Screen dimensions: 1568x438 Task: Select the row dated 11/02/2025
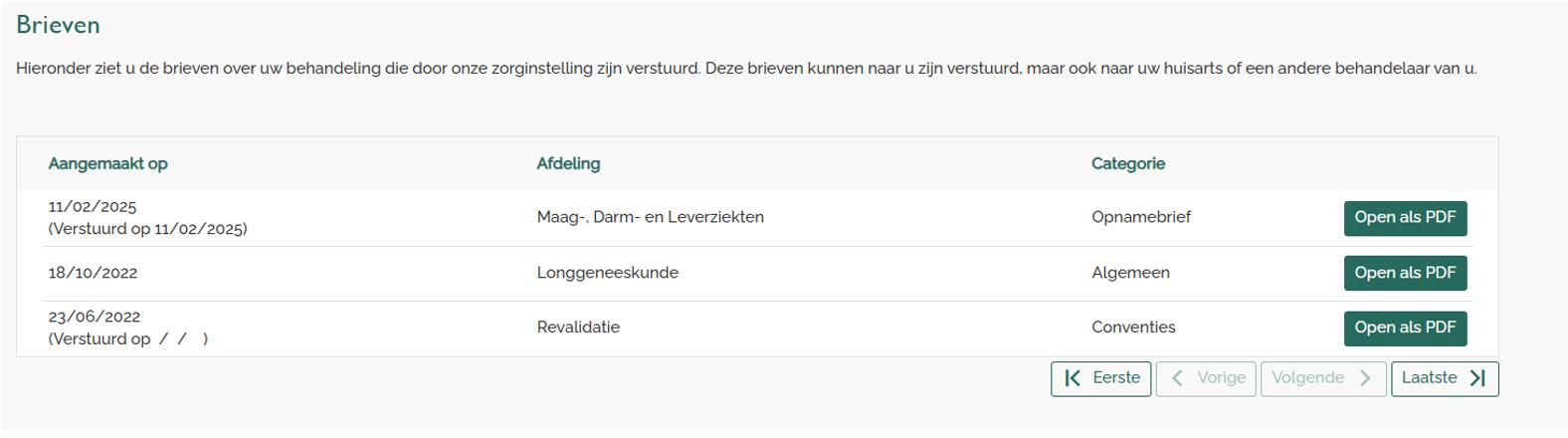click(757, 218)
